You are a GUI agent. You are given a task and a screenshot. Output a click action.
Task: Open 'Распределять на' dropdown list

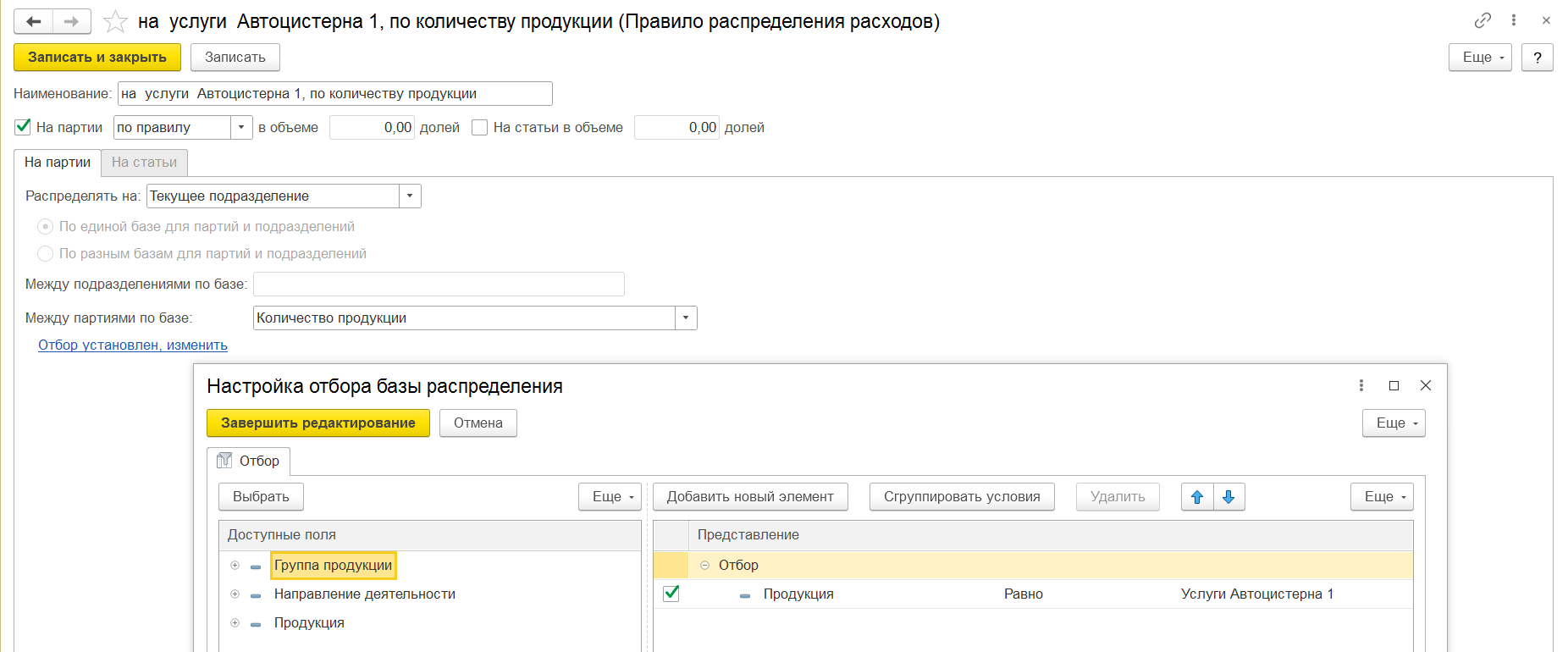click(410, 196)
